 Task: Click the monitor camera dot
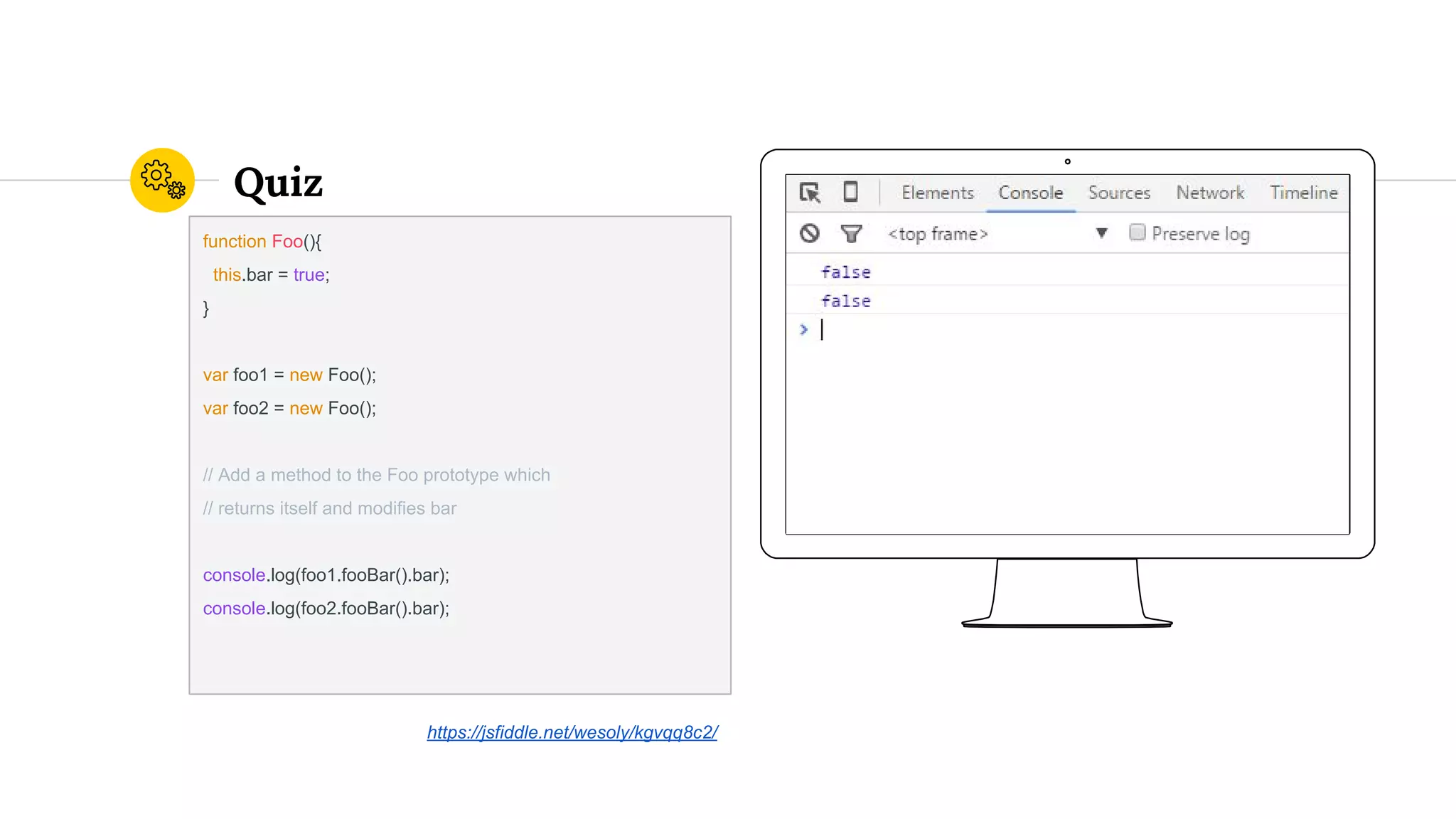point(1067,161)
